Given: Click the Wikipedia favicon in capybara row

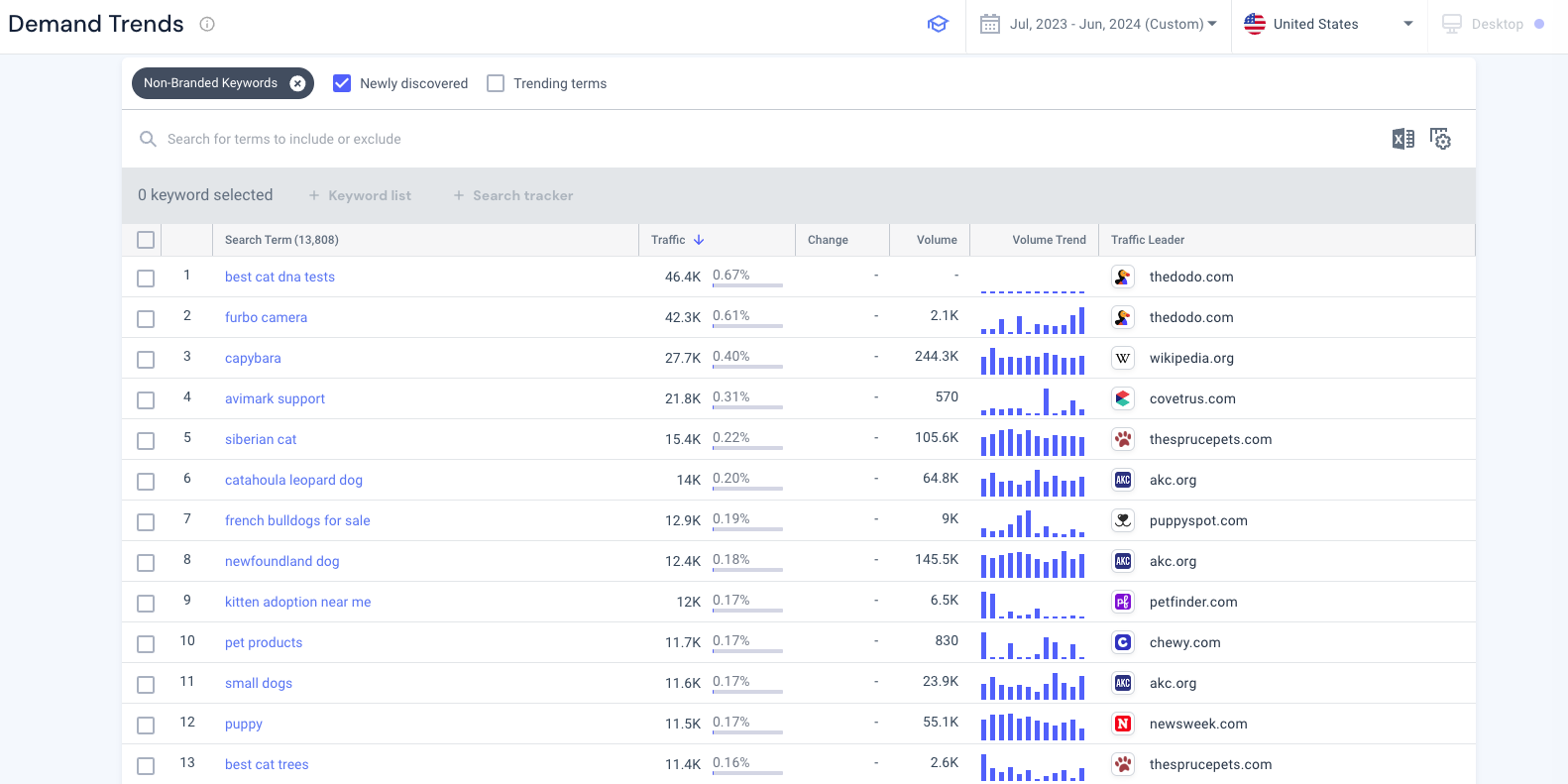Looking at the screenshot, I should pyautogui.click(x=1123, y=358).
